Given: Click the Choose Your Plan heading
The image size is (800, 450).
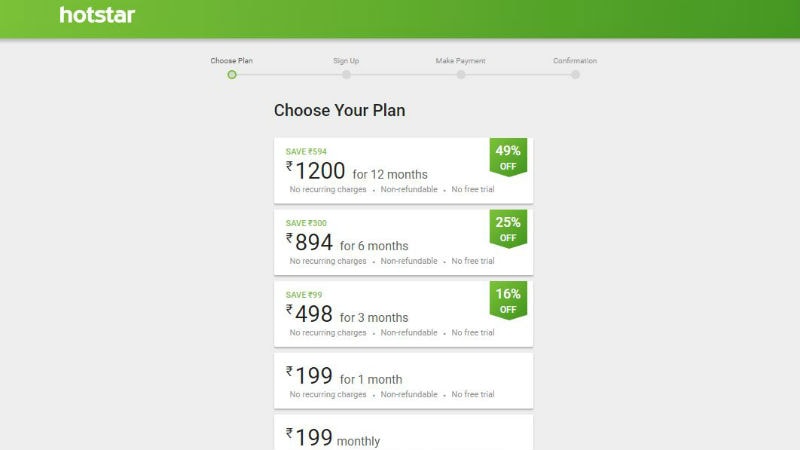Looking at the screenshot, I should (339, 110).
